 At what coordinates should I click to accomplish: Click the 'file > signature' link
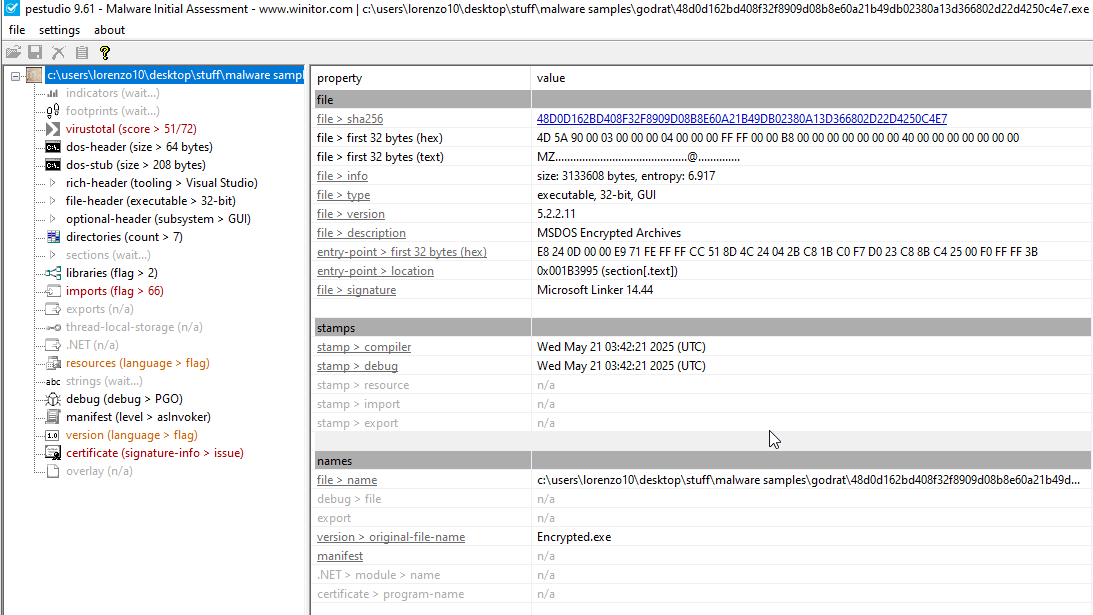click(x=356, y=290)
